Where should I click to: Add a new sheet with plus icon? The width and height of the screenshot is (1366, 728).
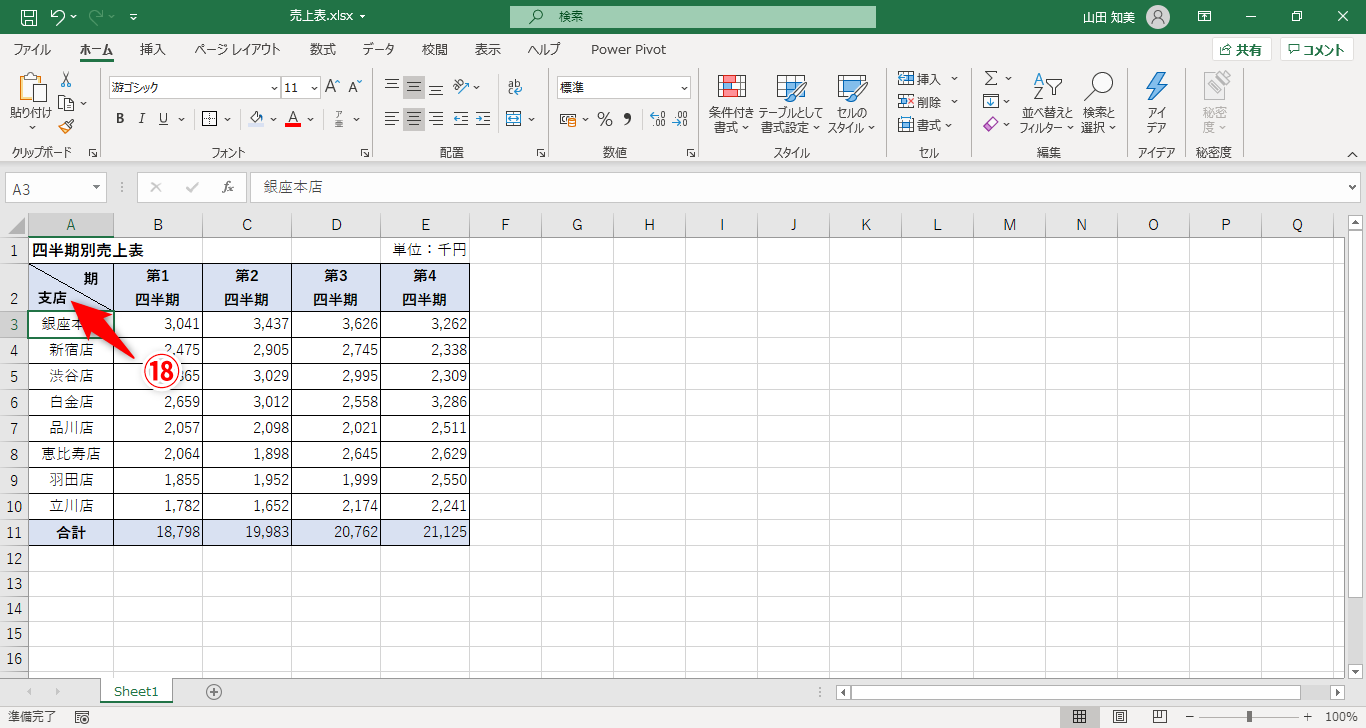point(214,691)
